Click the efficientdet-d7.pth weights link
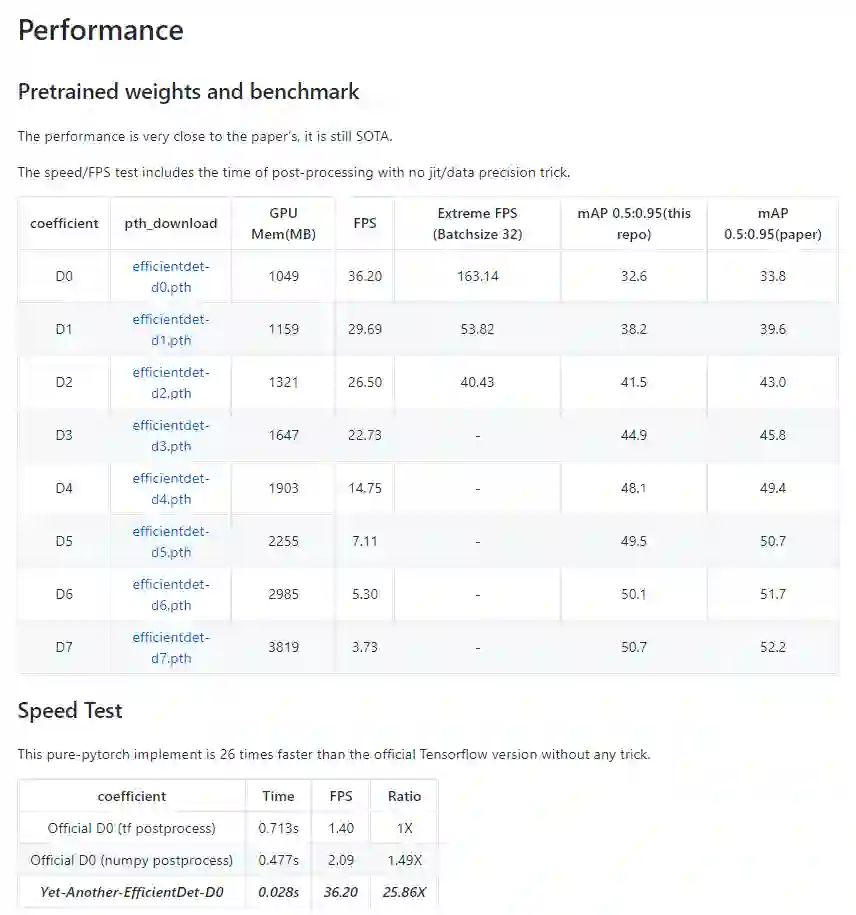 [x=171, y=647]
